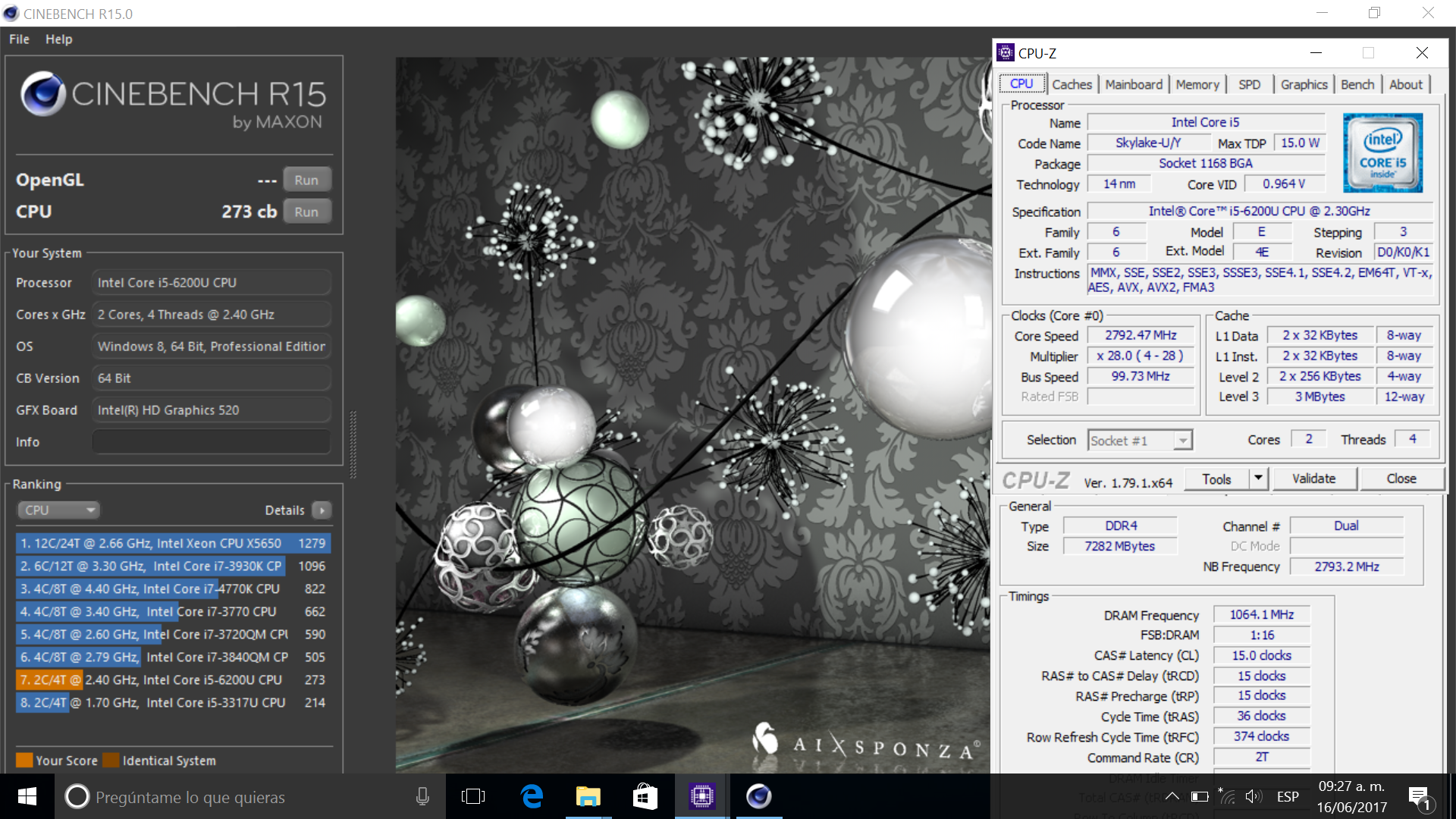Open File Explorer from taskbar

[588, 796]
